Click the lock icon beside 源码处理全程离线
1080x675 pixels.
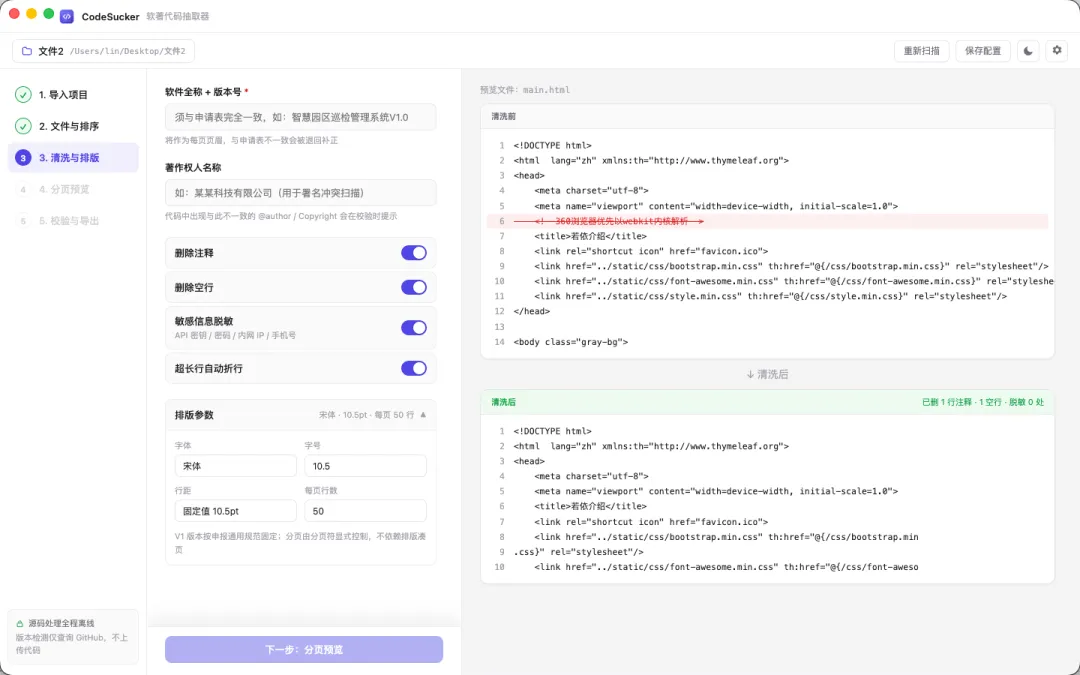(20, 623)
